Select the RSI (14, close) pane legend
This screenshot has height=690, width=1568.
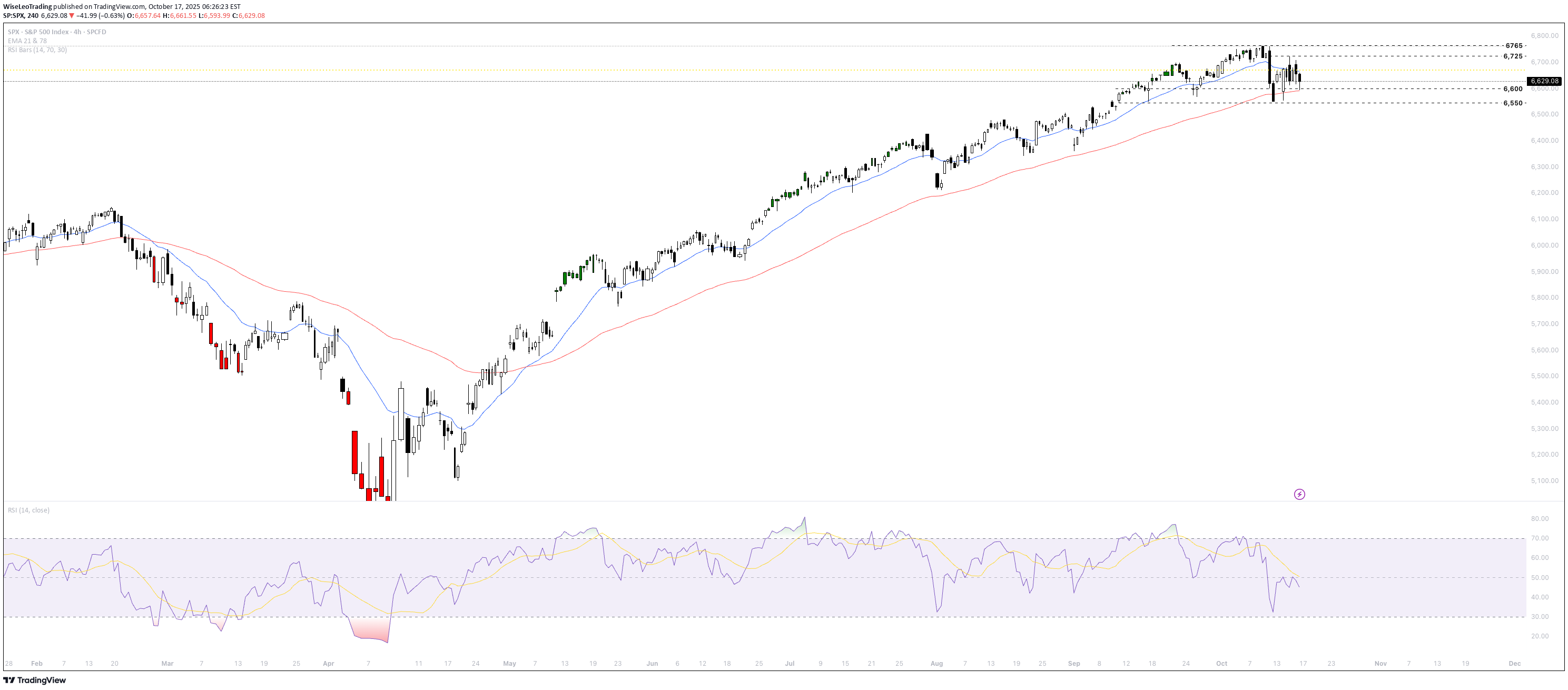(28, 510)
